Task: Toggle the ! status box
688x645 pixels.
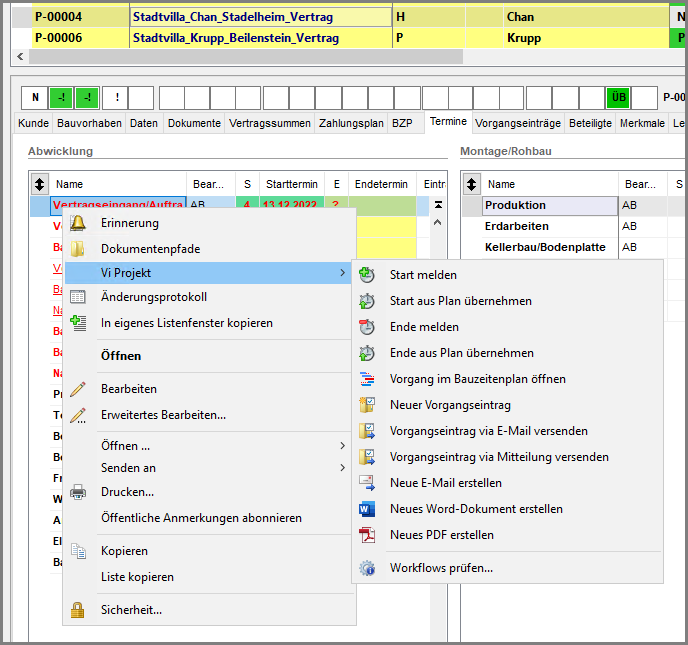Action: (x=116, y=97)
